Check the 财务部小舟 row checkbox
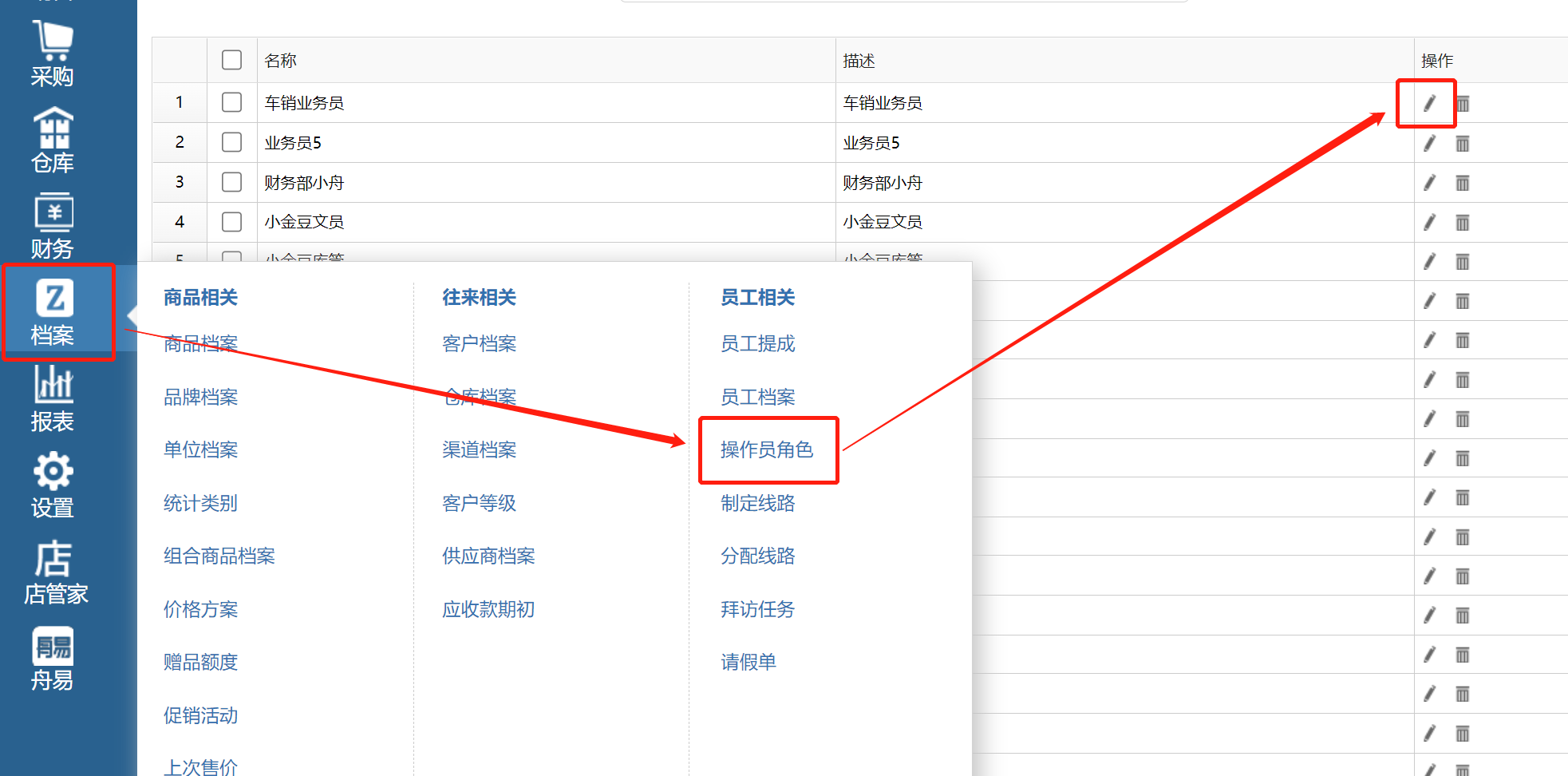 tap(231, 182)
